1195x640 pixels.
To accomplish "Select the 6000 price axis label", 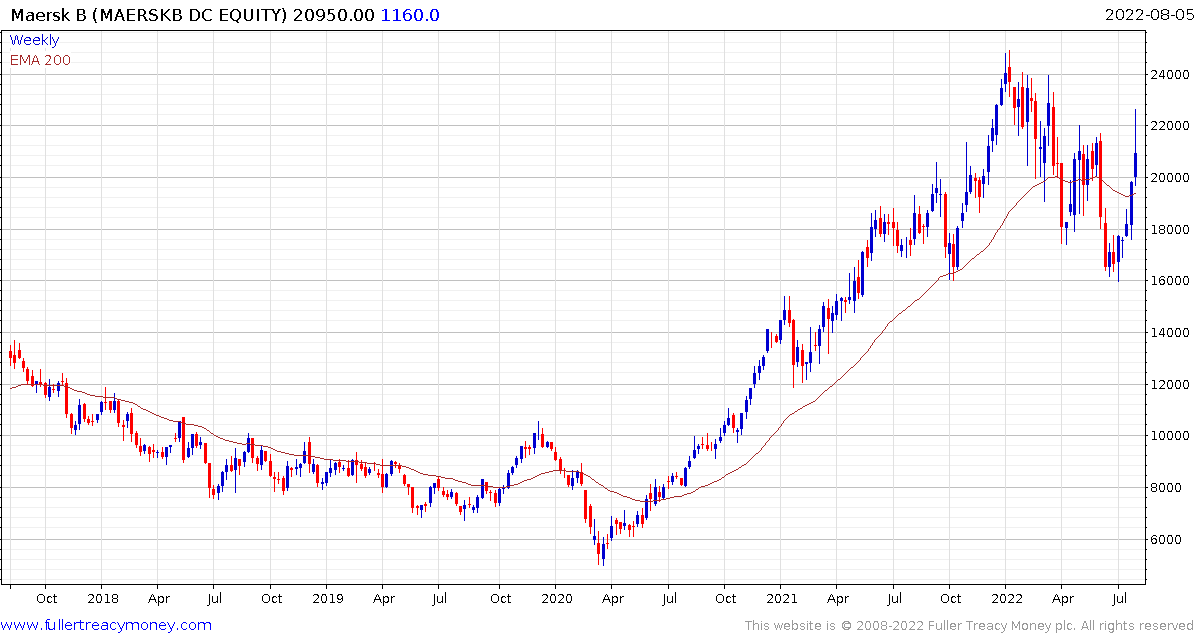I will click(x=1168, y=539).
